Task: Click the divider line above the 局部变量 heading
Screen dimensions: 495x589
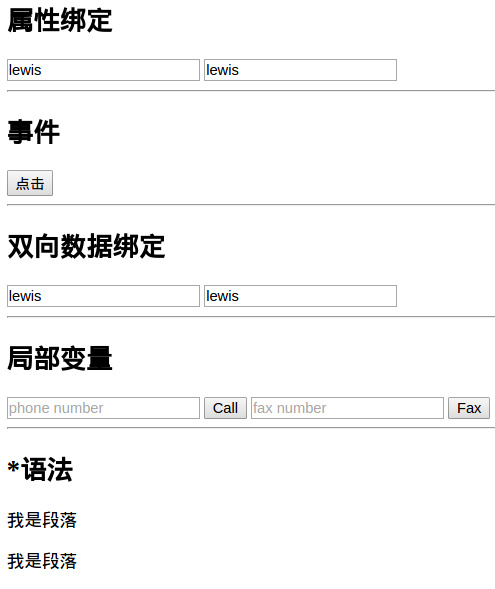Action: (251, 317)
